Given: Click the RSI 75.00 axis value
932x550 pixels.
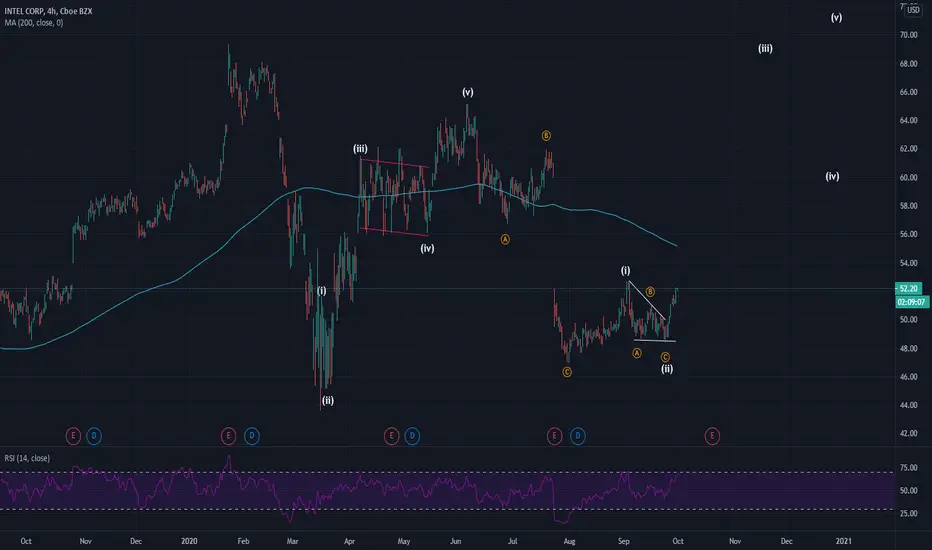Looking at the screenshot, I should tap(908, 468).
